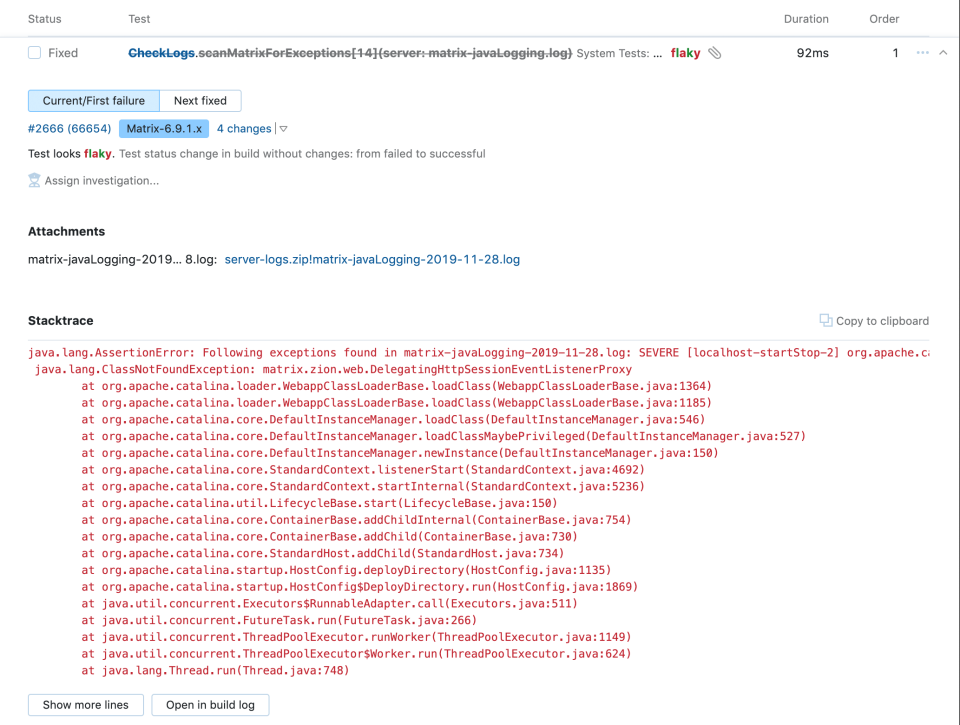Open the 4 changes link
This screenshot has width=960, height=725.
click(x=244, y=129)
